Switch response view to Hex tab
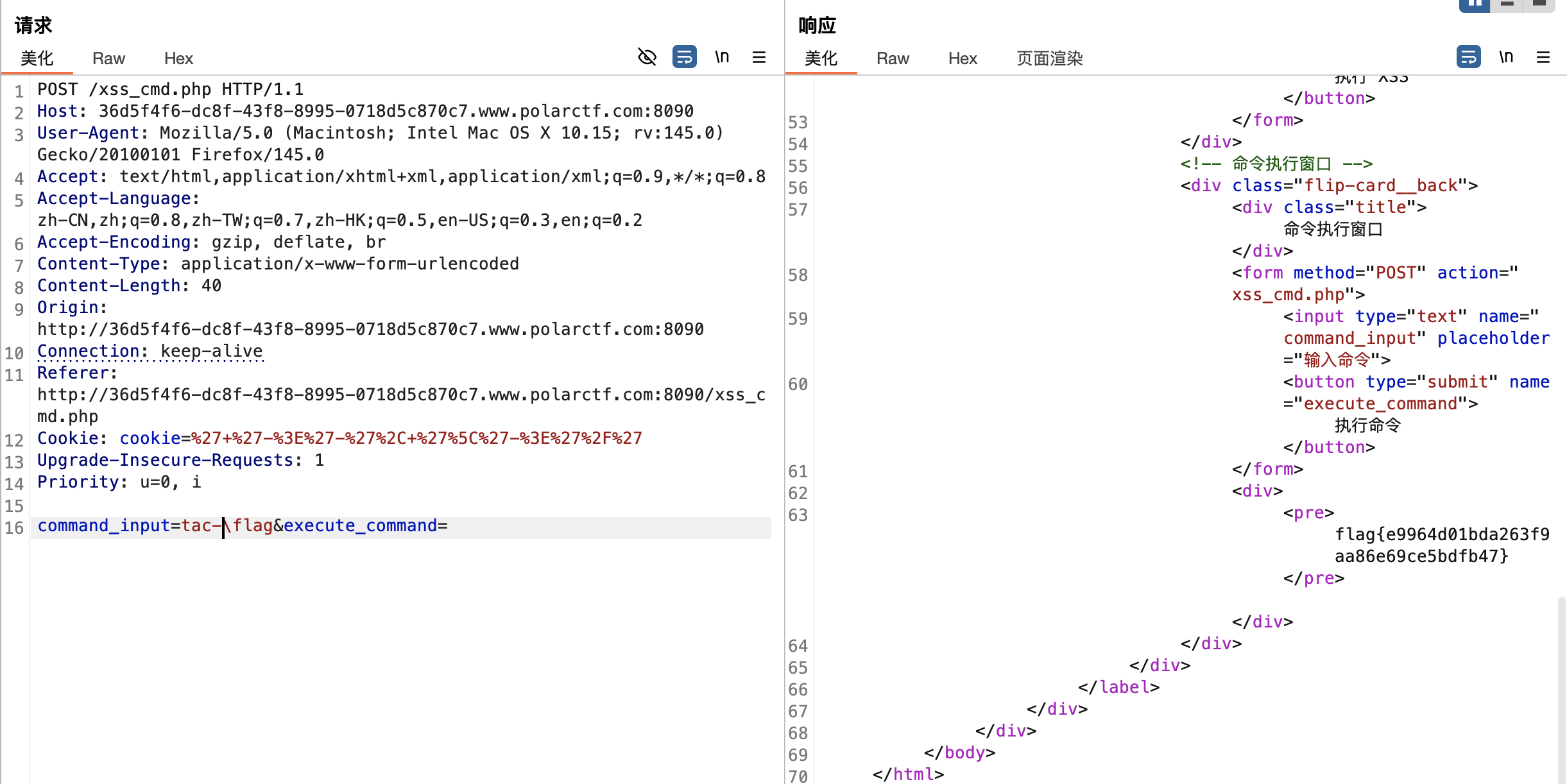The image size is (1567, 784). (x=963, y=58)
